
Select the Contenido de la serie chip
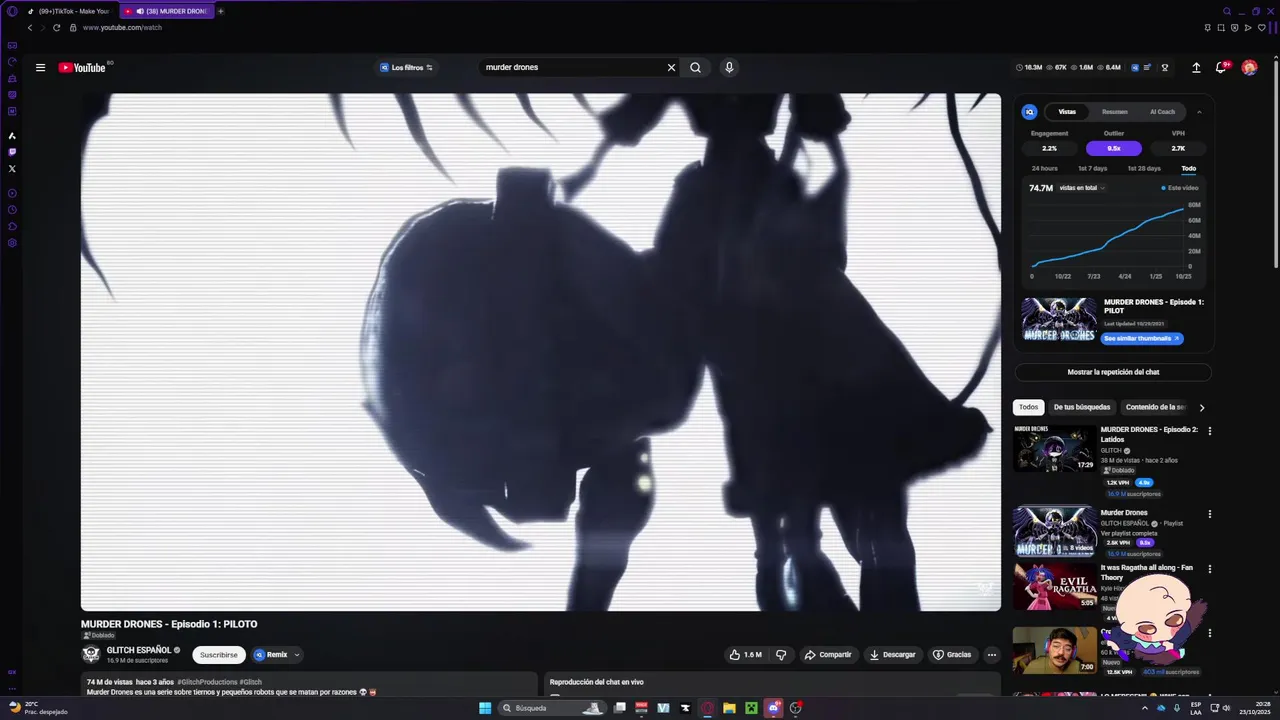point(1155,407)
